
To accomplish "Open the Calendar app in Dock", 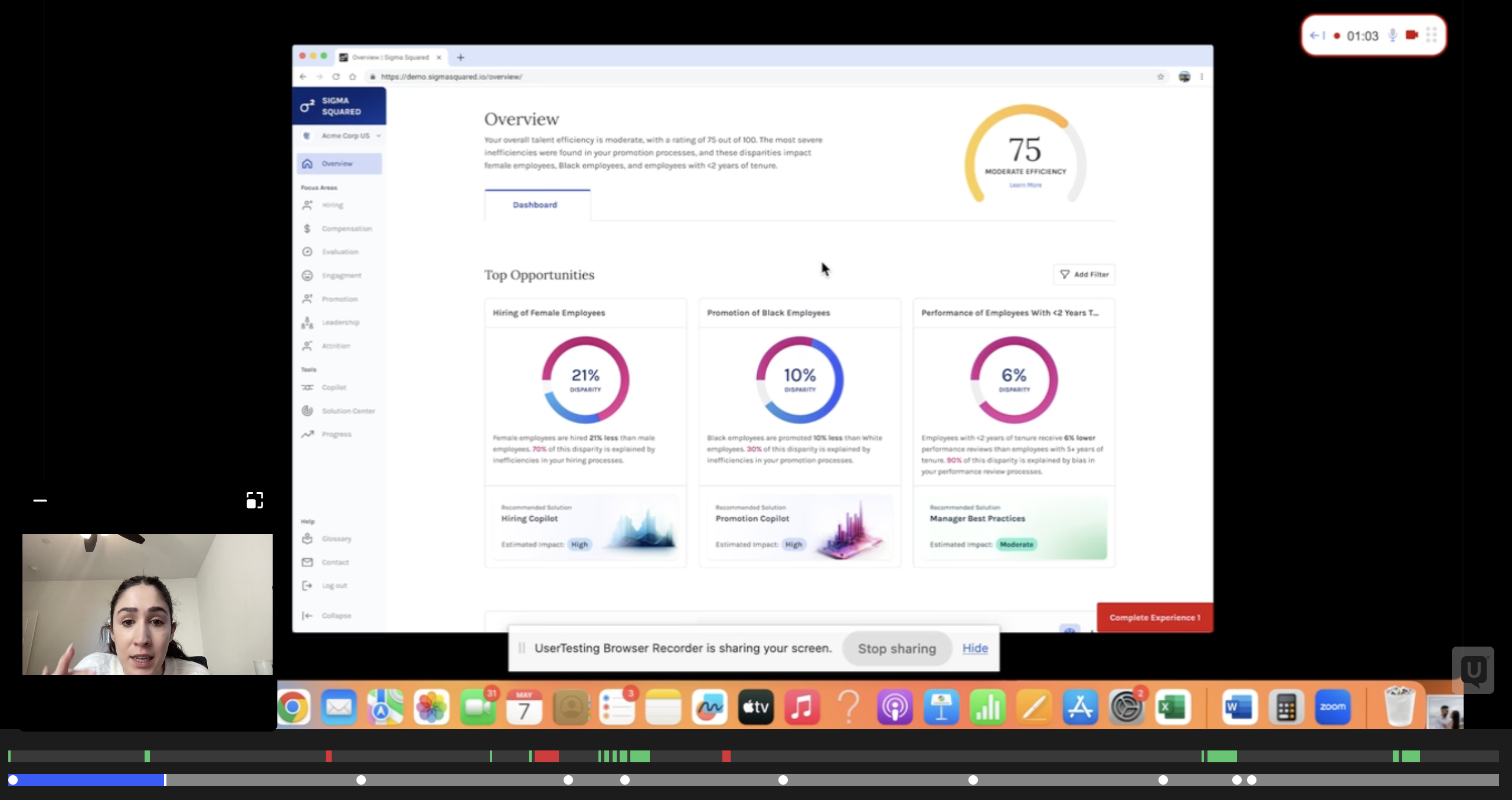I will tap(524, 707).
